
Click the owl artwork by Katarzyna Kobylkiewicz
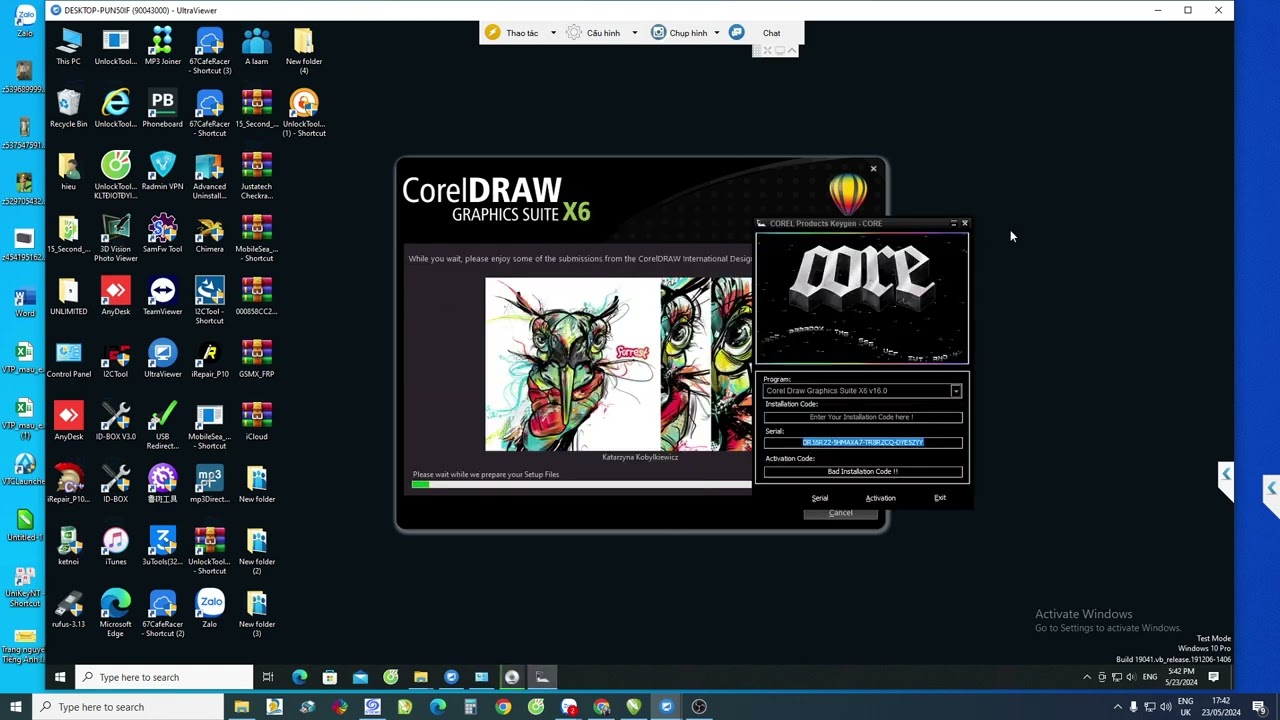[573, 364]
